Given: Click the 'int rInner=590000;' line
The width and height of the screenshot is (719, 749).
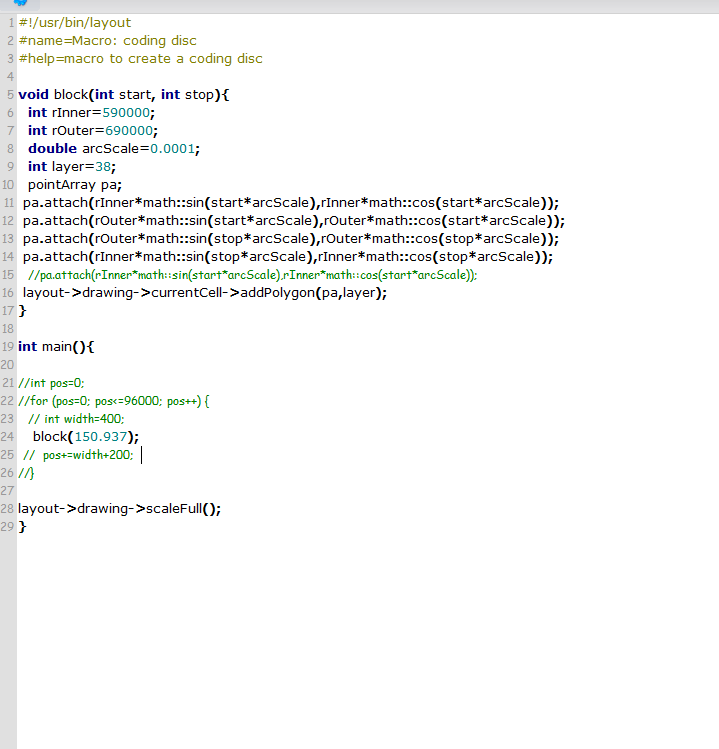Looking at the screenshot, I should click(91, 113).
